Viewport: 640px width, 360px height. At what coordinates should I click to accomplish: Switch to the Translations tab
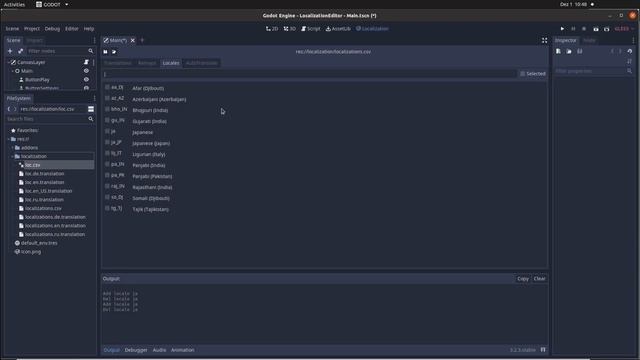point(118,63)
